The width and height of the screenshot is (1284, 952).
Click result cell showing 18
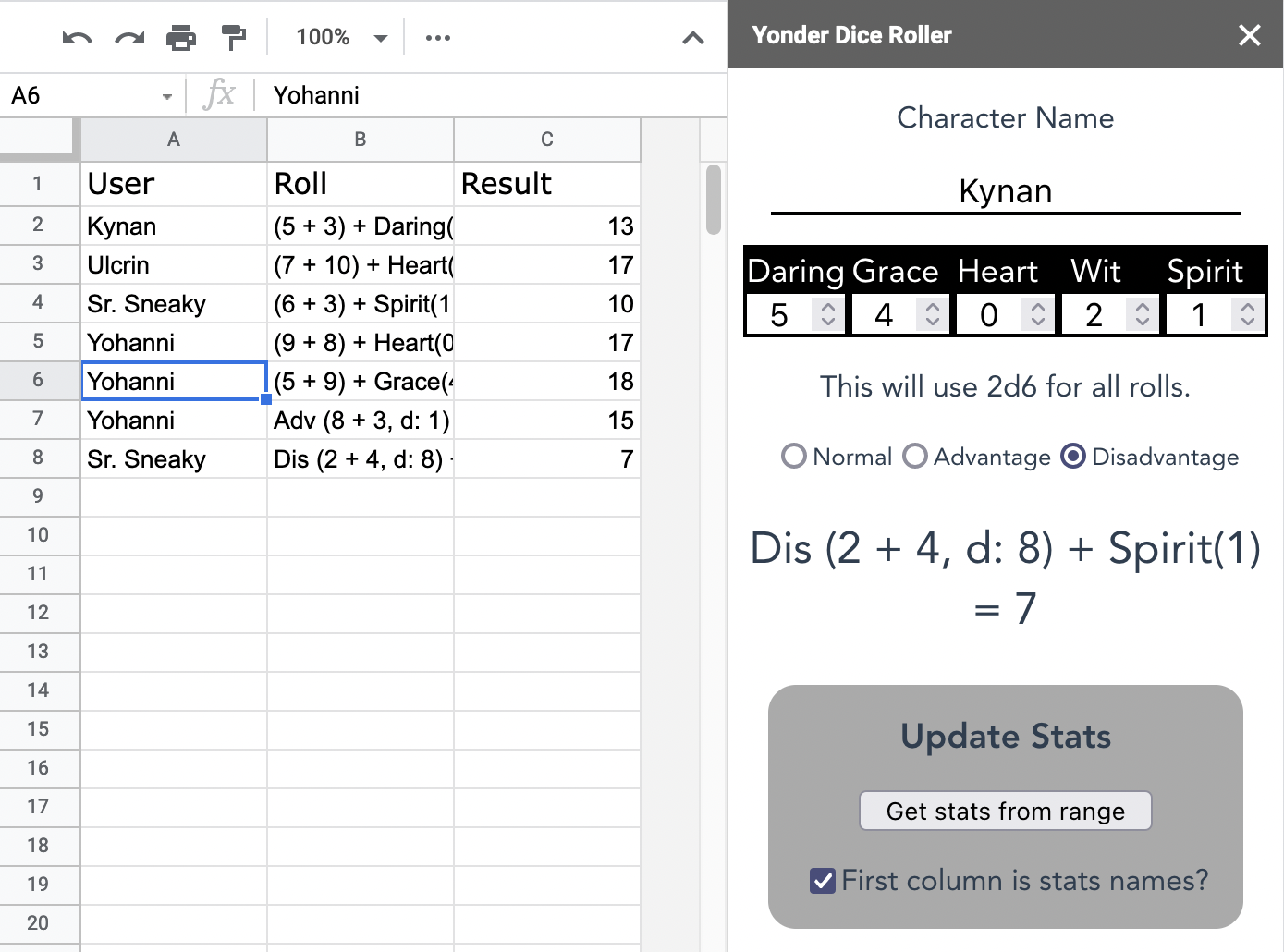(547, 381)
